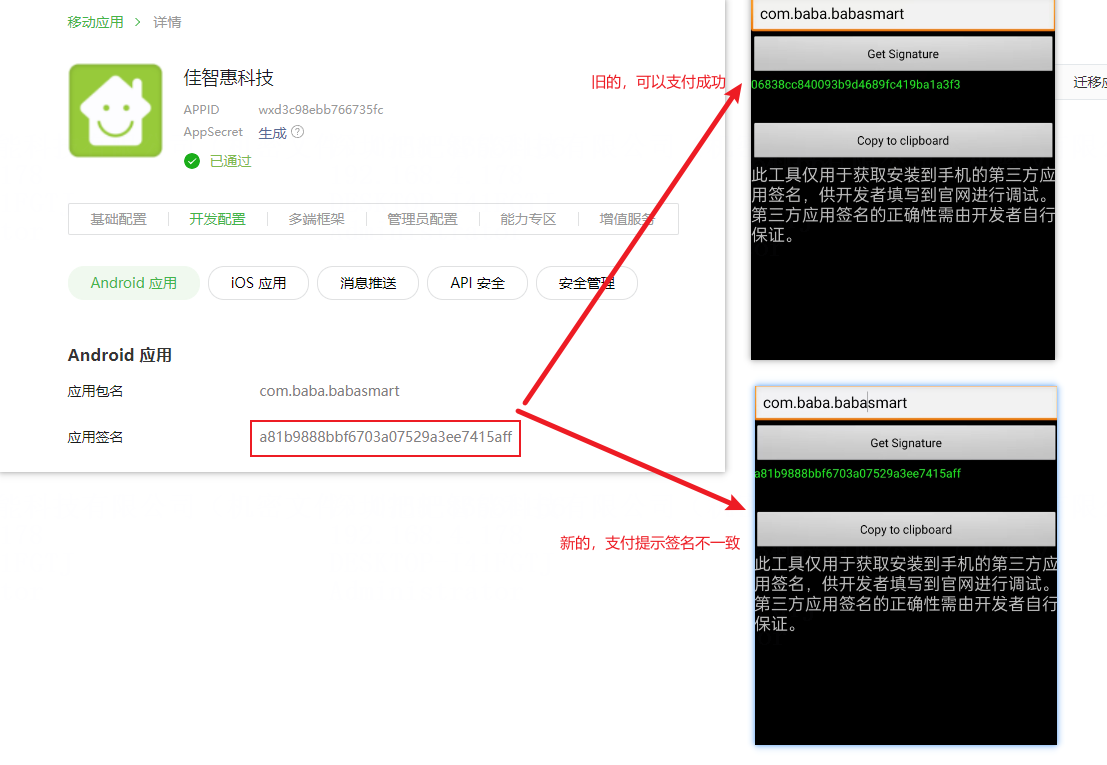
Task: Click the AppSecret help question mark icon
Action: (x=298, y=132)
